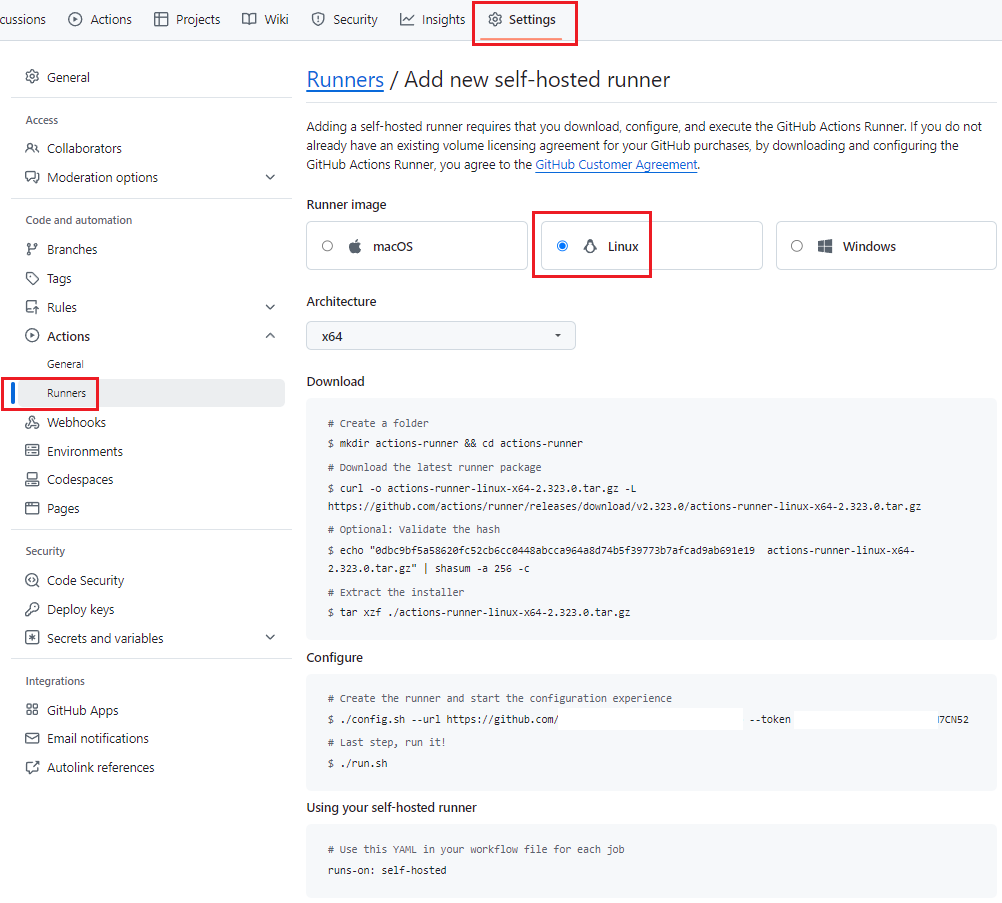Expand Secrets and variables chevron
1002x903 pixels.
tap(270, 637)
